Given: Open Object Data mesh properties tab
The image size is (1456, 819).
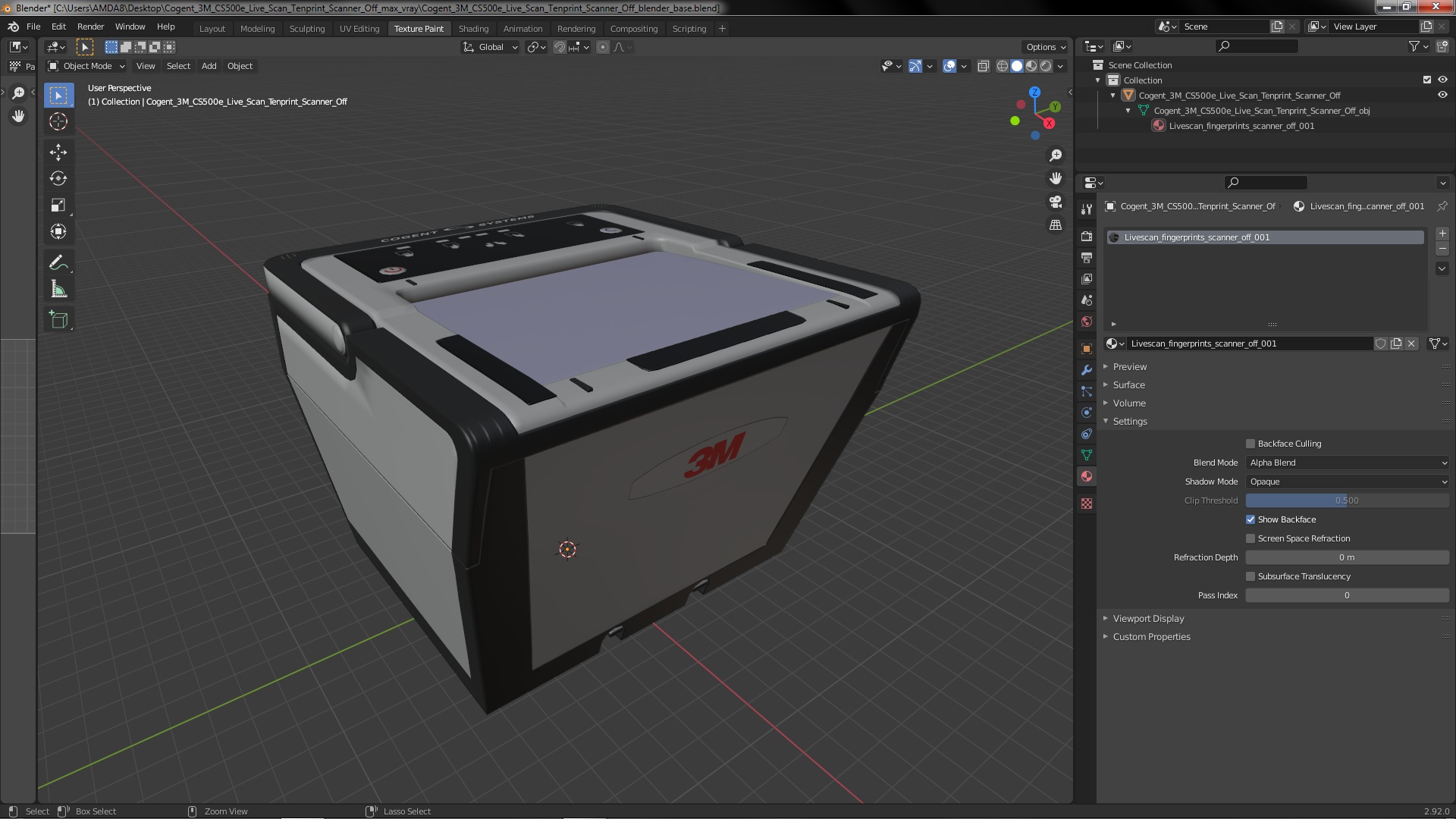Looking at the screenshot, I should click(x=1087, y=455).
